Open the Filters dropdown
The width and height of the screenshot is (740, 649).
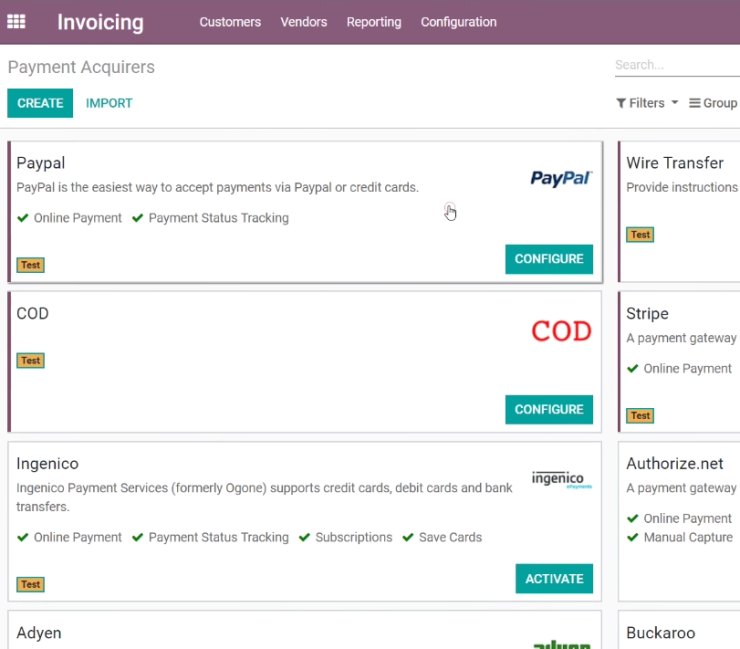647,103
